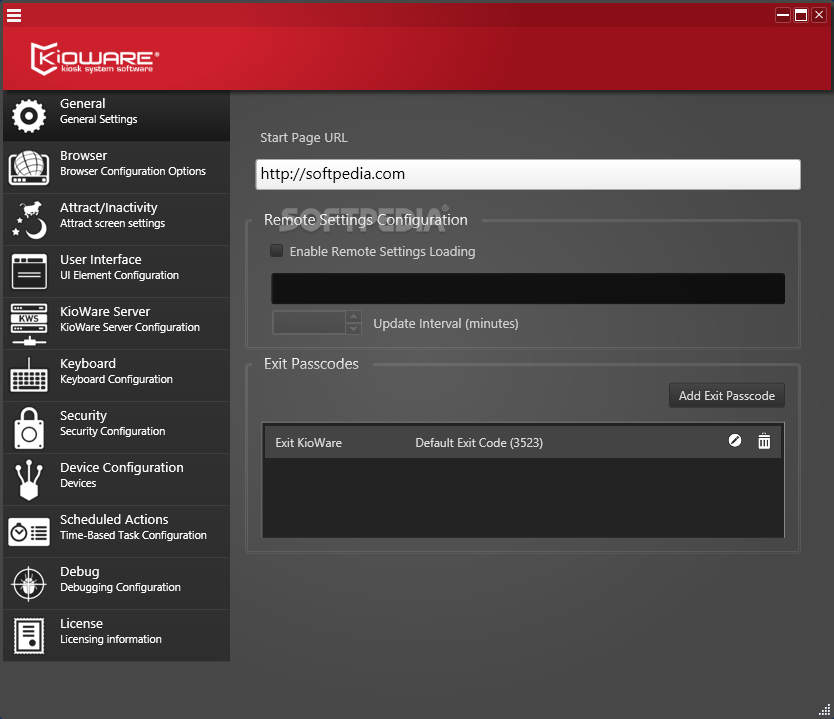Switch to Debugging Configuration

tap(116, 584)
